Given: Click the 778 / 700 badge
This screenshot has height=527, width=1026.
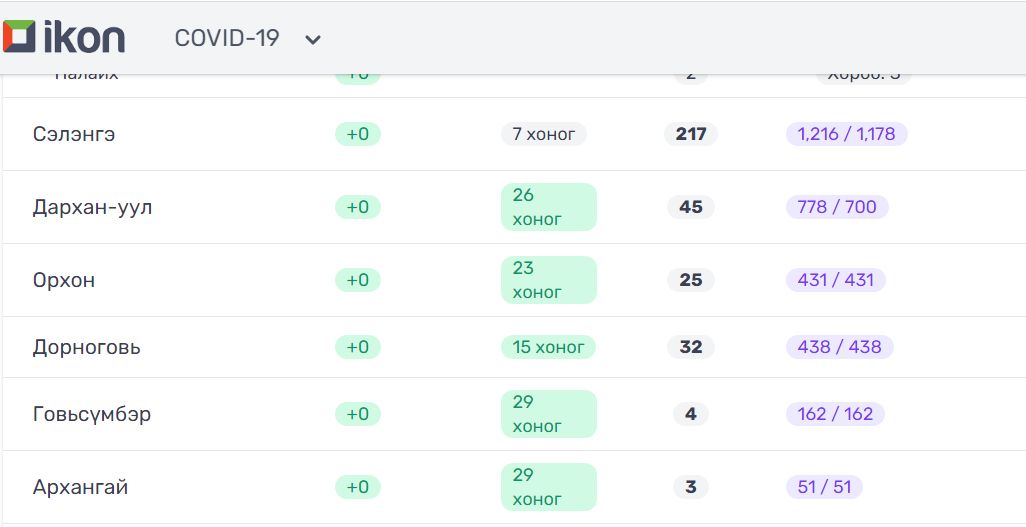Looking at the screenshot, I should click(837, 207).
